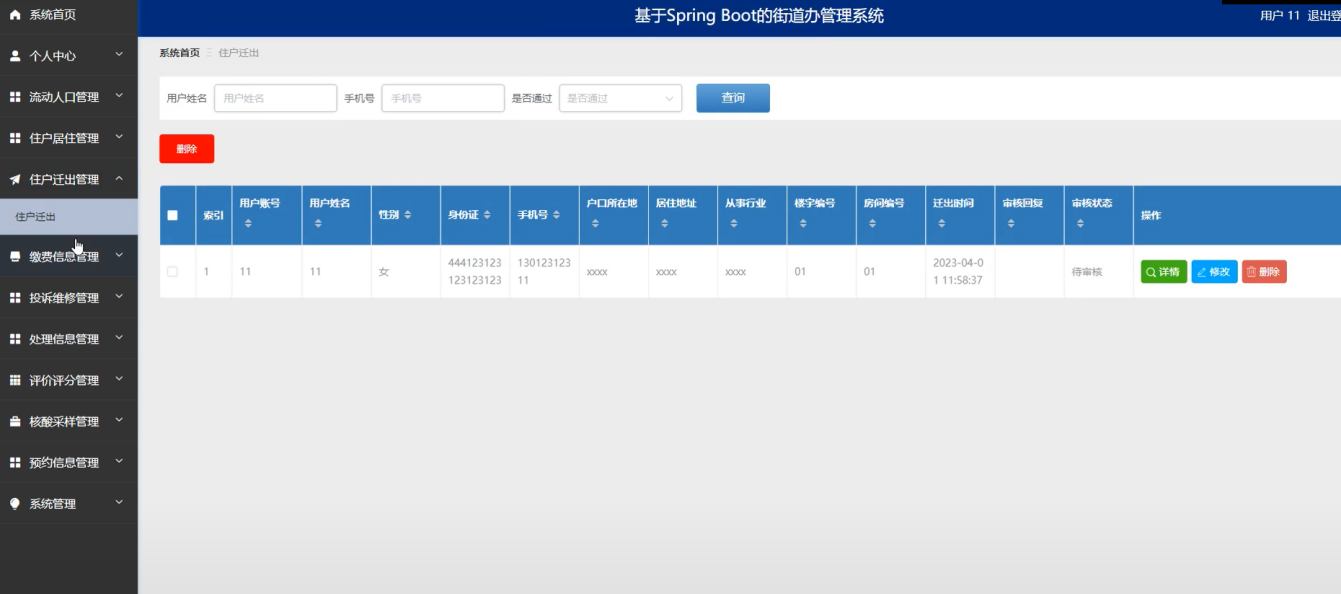Click 系统首页 breadcrumb link
This screenshot has width=1341, height=594.
click(x=180, y=53)
